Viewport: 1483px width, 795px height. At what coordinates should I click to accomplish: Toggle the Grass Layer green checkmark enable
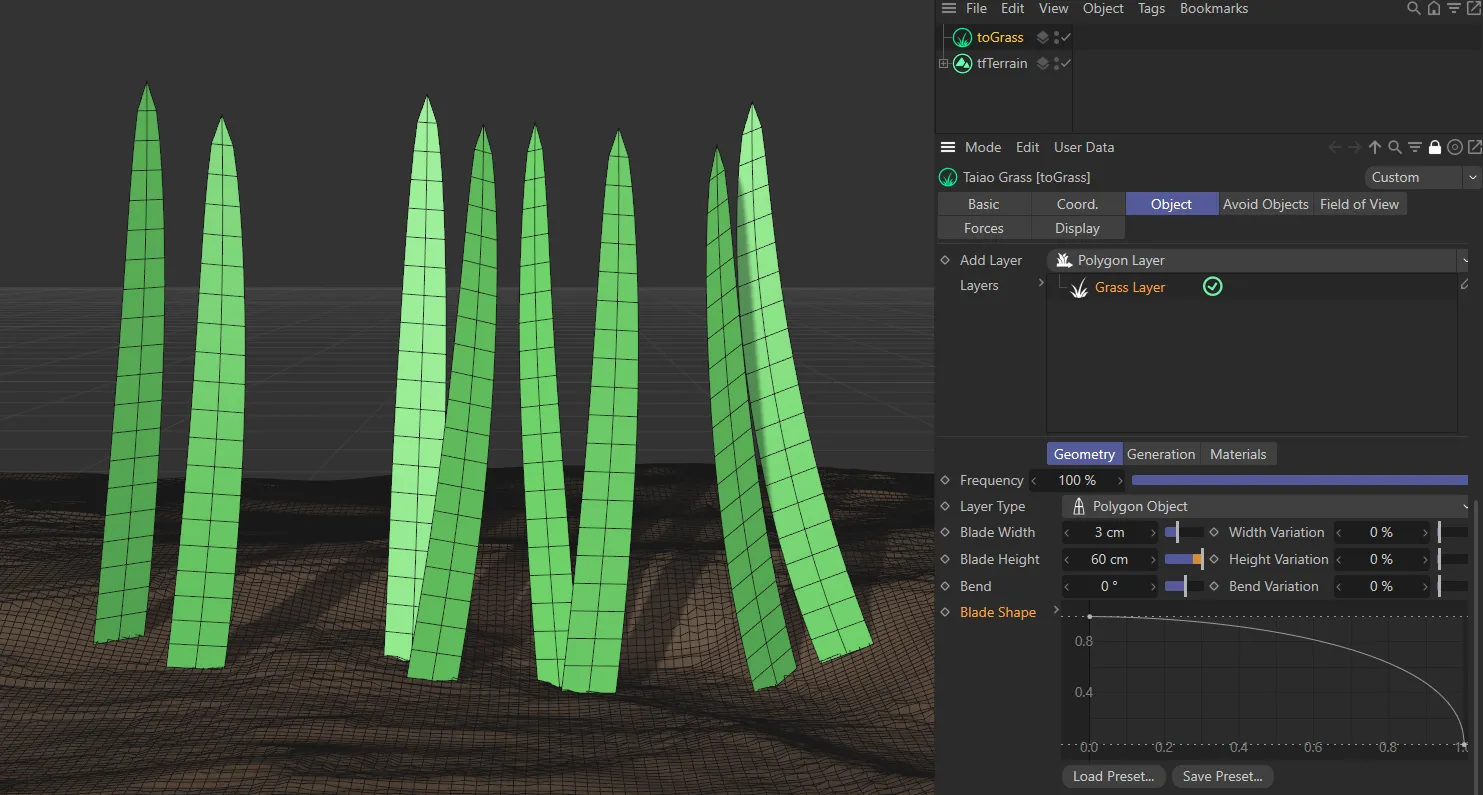click(1212, 286)
